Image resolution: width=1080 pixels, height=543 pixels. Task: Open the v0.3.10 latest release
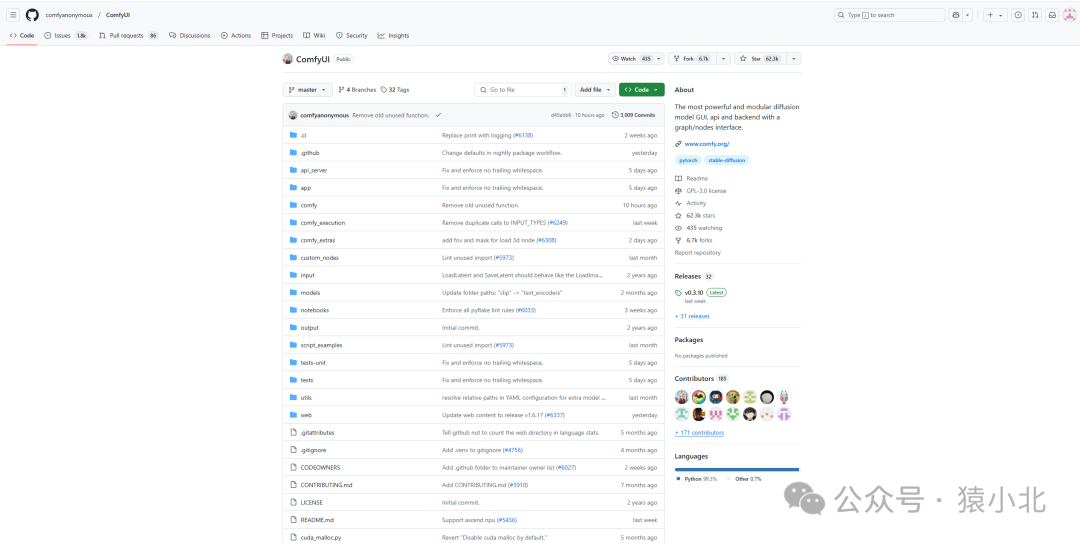[694, 292]
